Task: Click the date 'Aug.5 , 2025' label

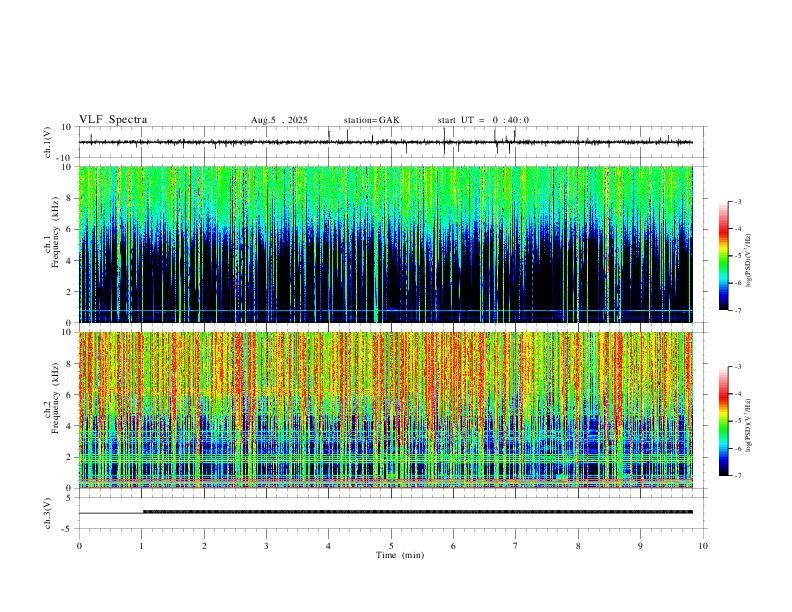Action: point(279,120)
